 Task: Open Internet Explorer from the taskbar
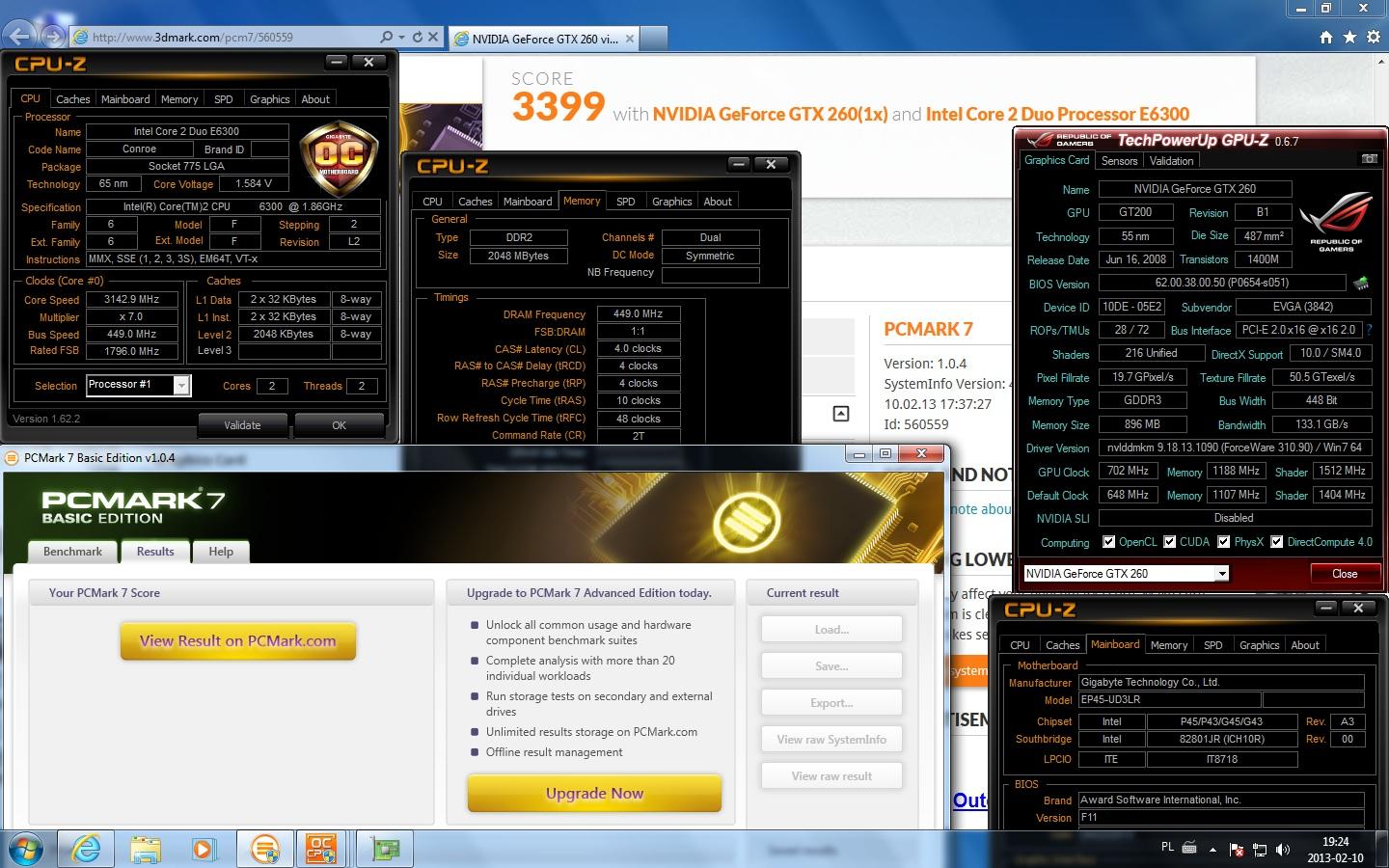pos(86,849)
